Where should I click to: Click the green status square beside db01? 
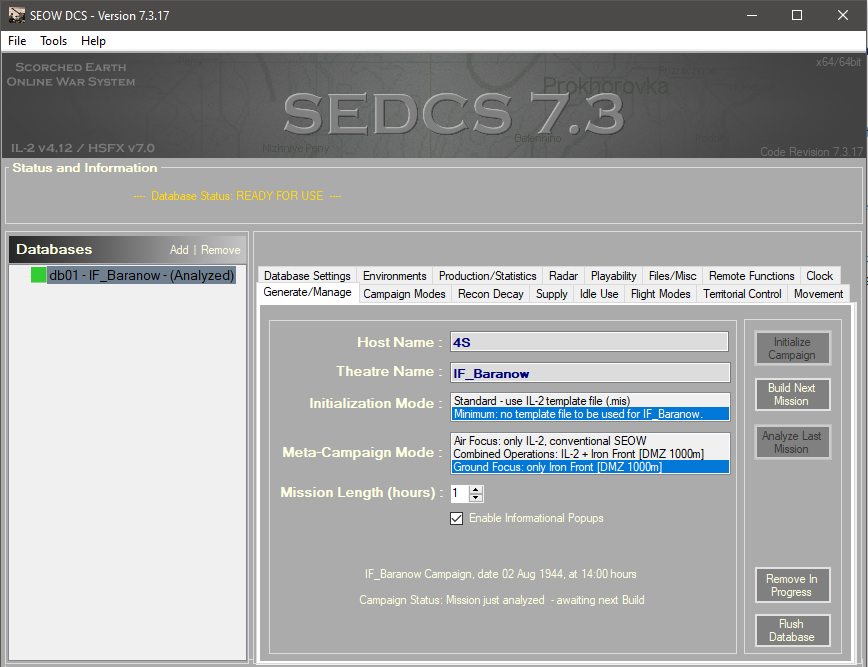[39, 275]
